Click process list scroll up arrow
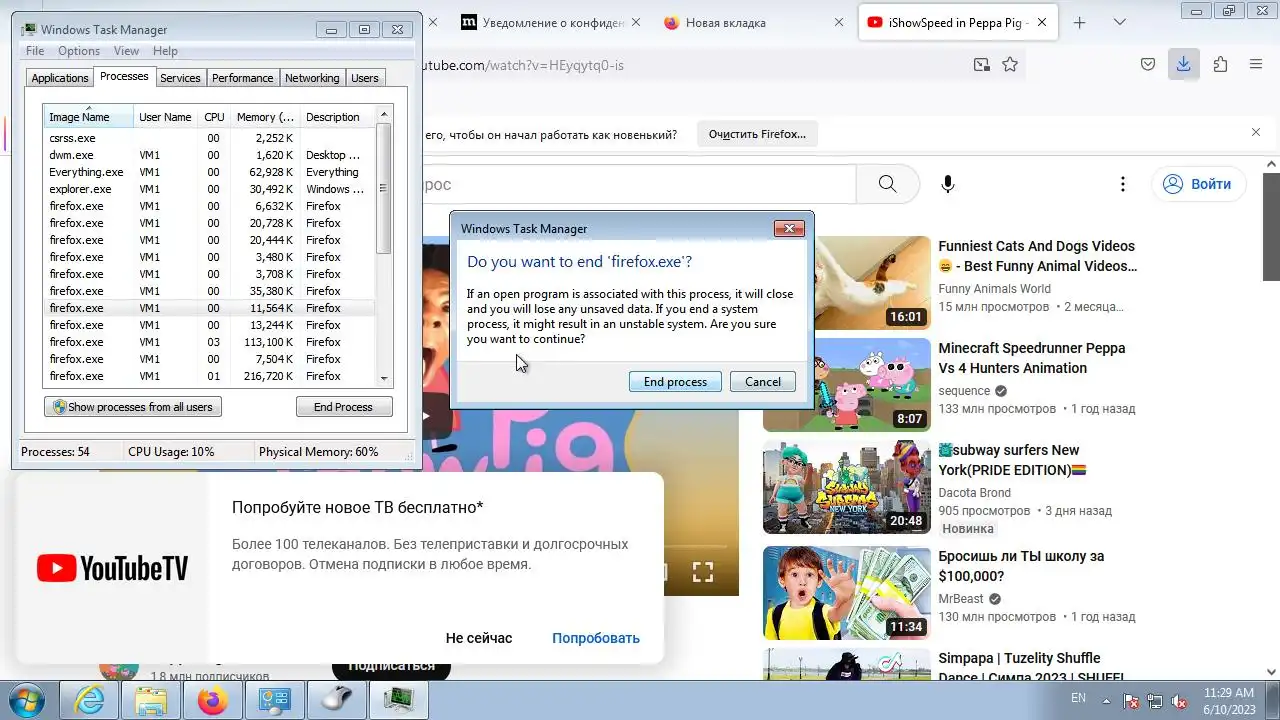 (384, 116)
